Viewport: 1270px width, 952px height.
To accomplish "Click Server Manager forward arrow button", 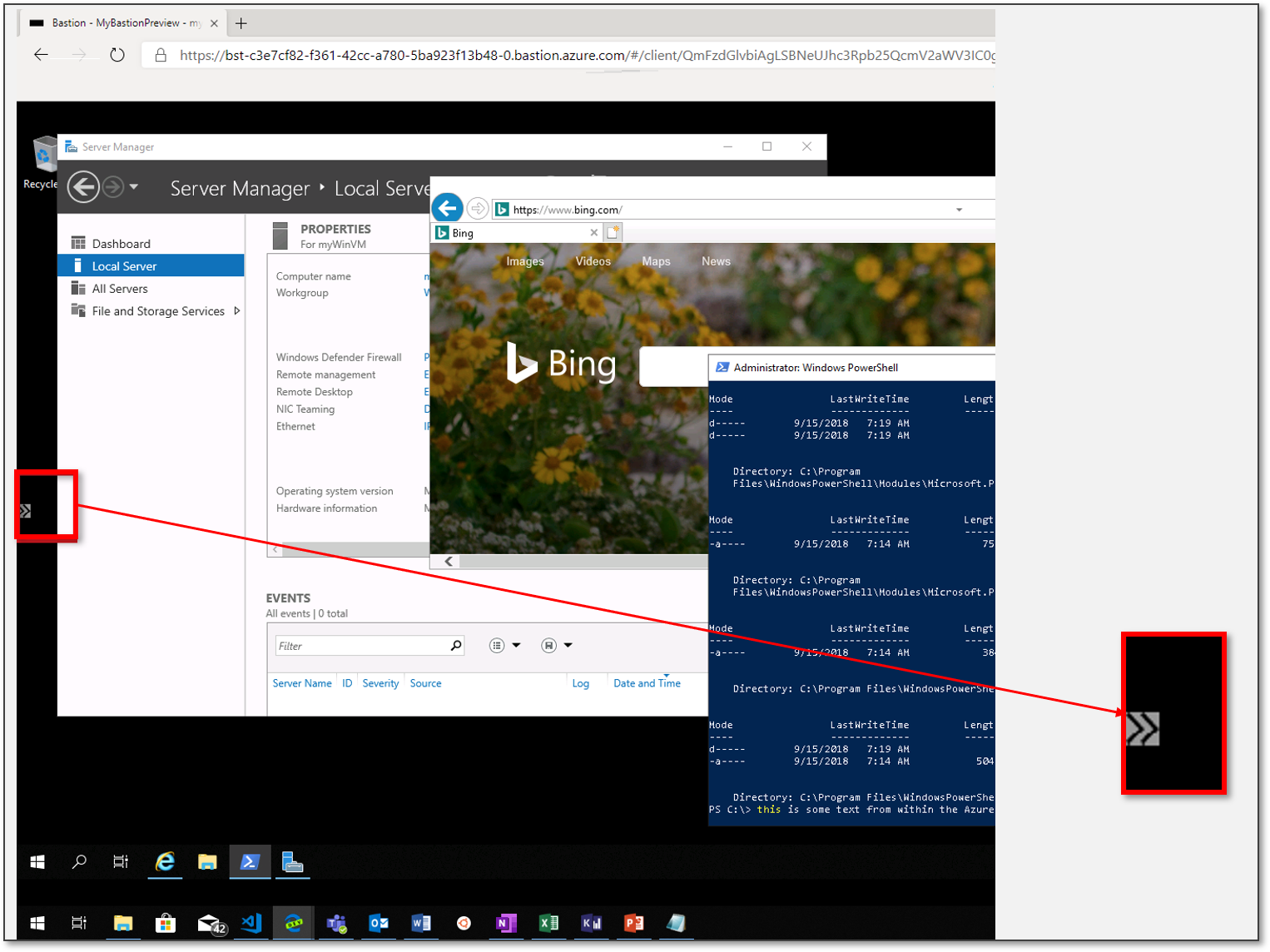I will click(x=113, y=187).
